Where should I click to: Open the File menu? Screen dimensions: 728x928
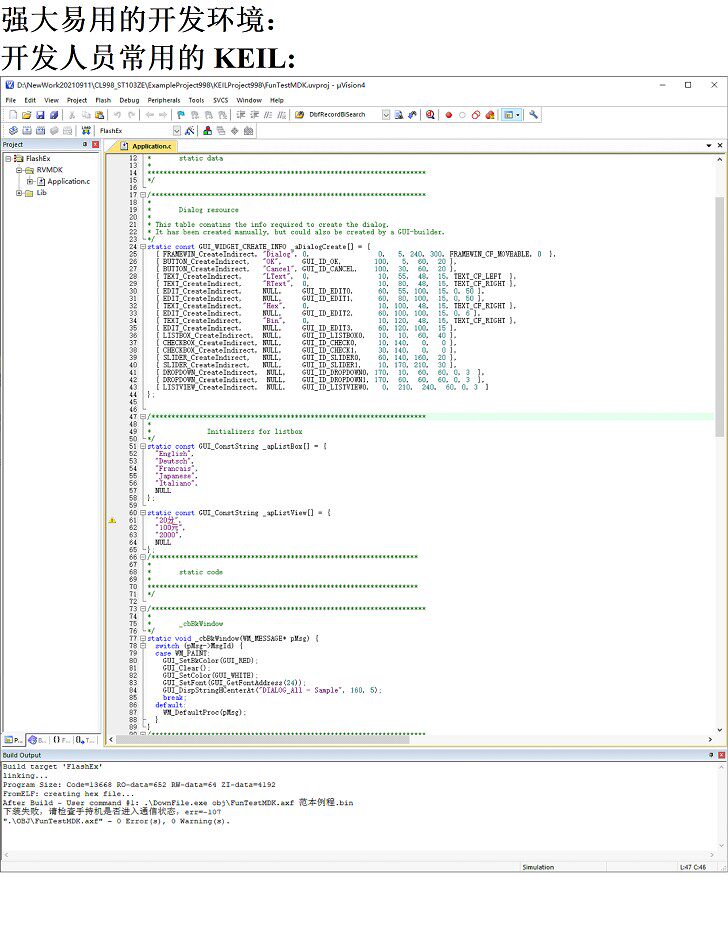(11, 100)
